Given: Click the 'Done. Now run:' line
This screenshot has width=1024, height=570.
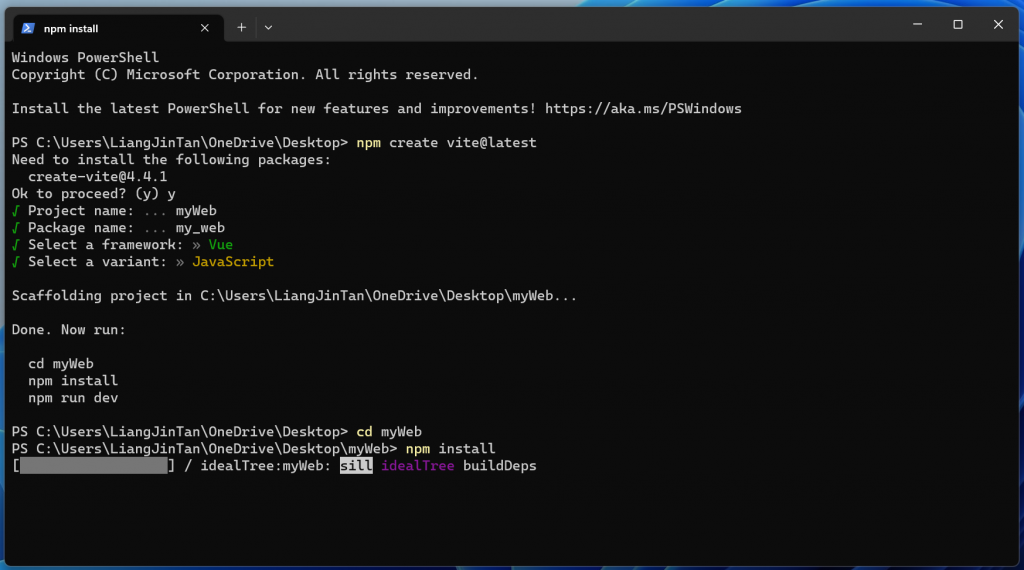Looking at the screenshot, I should coord(69,330).
